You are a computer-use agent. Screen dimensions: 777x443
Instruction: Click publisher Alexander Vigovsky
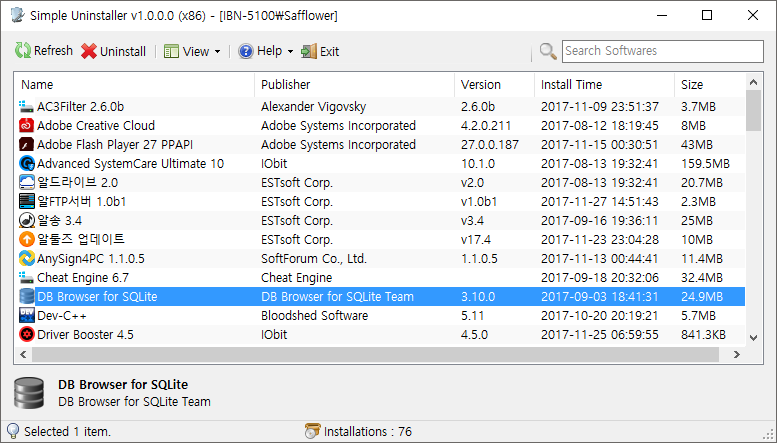tap(313, 107)
